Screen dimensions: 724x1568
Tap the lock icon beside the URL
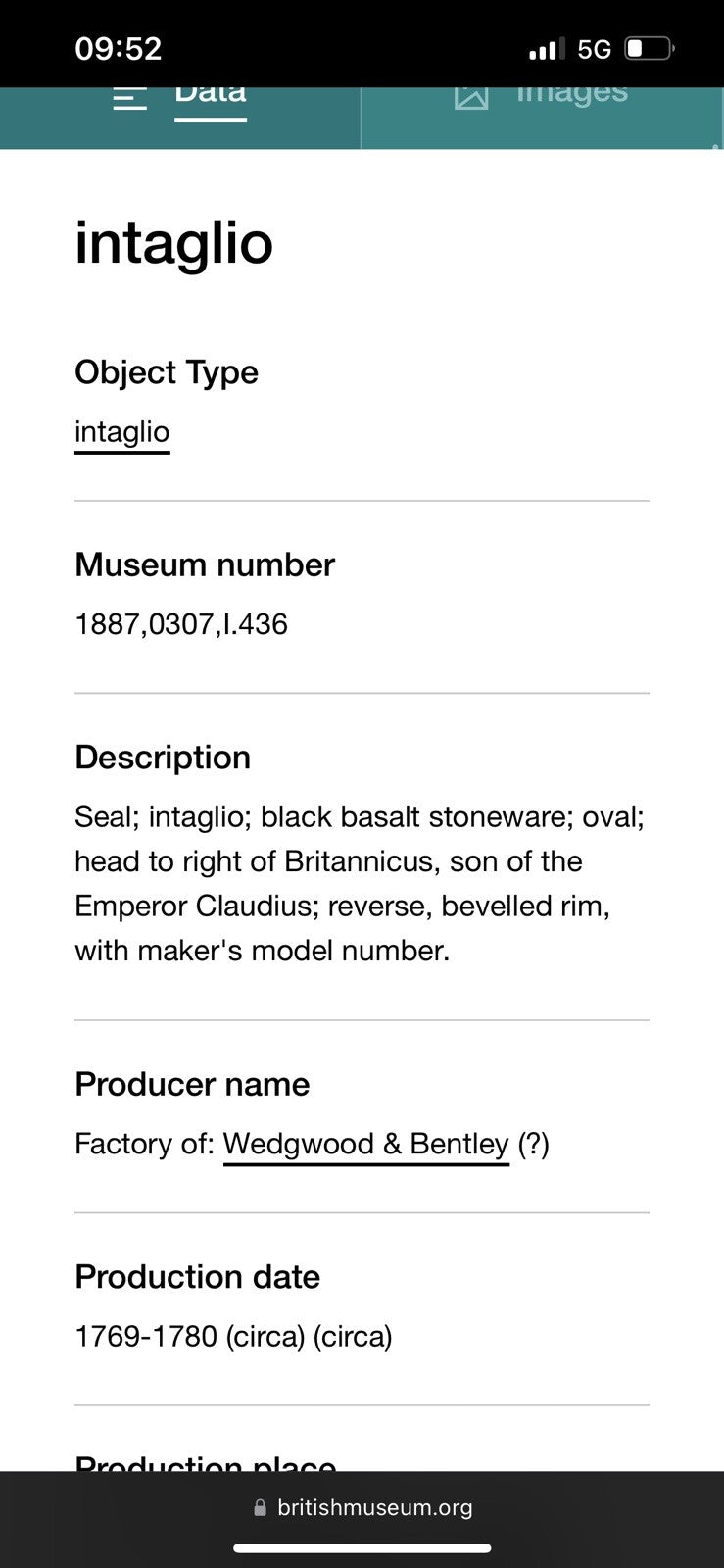point(260,1507)
